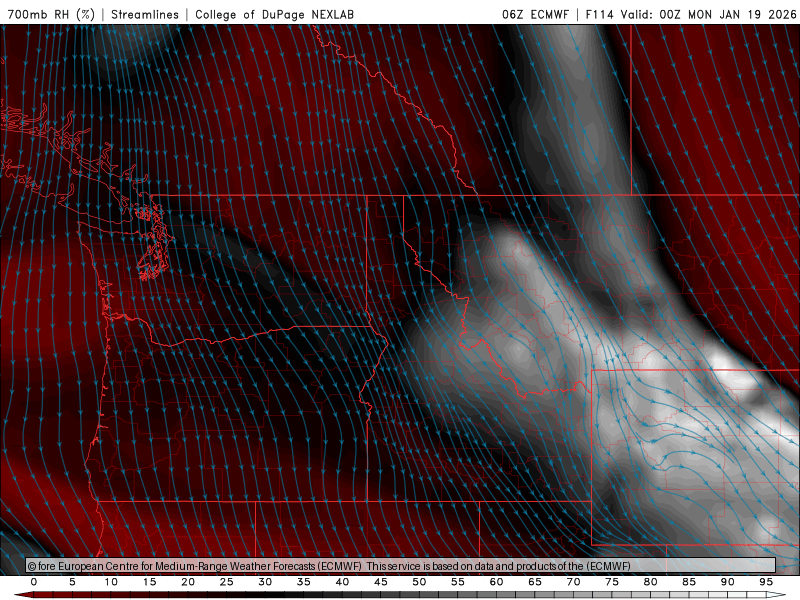Click legend value '15' on the scale
This screenshot has width=800, height=600.
[x=149, y=582]
